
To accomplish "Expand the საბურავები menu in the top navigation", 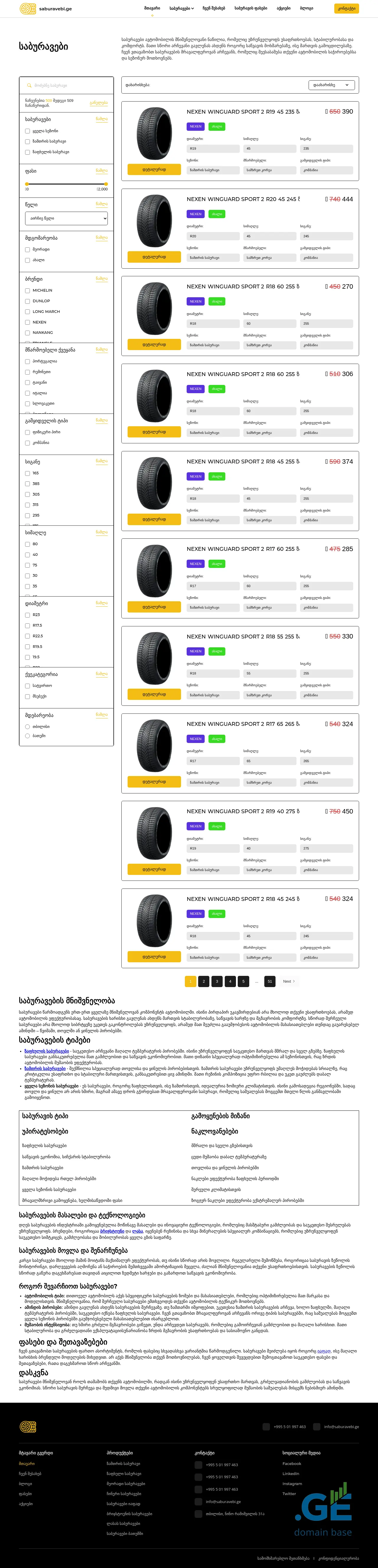I will click(181, 9).
